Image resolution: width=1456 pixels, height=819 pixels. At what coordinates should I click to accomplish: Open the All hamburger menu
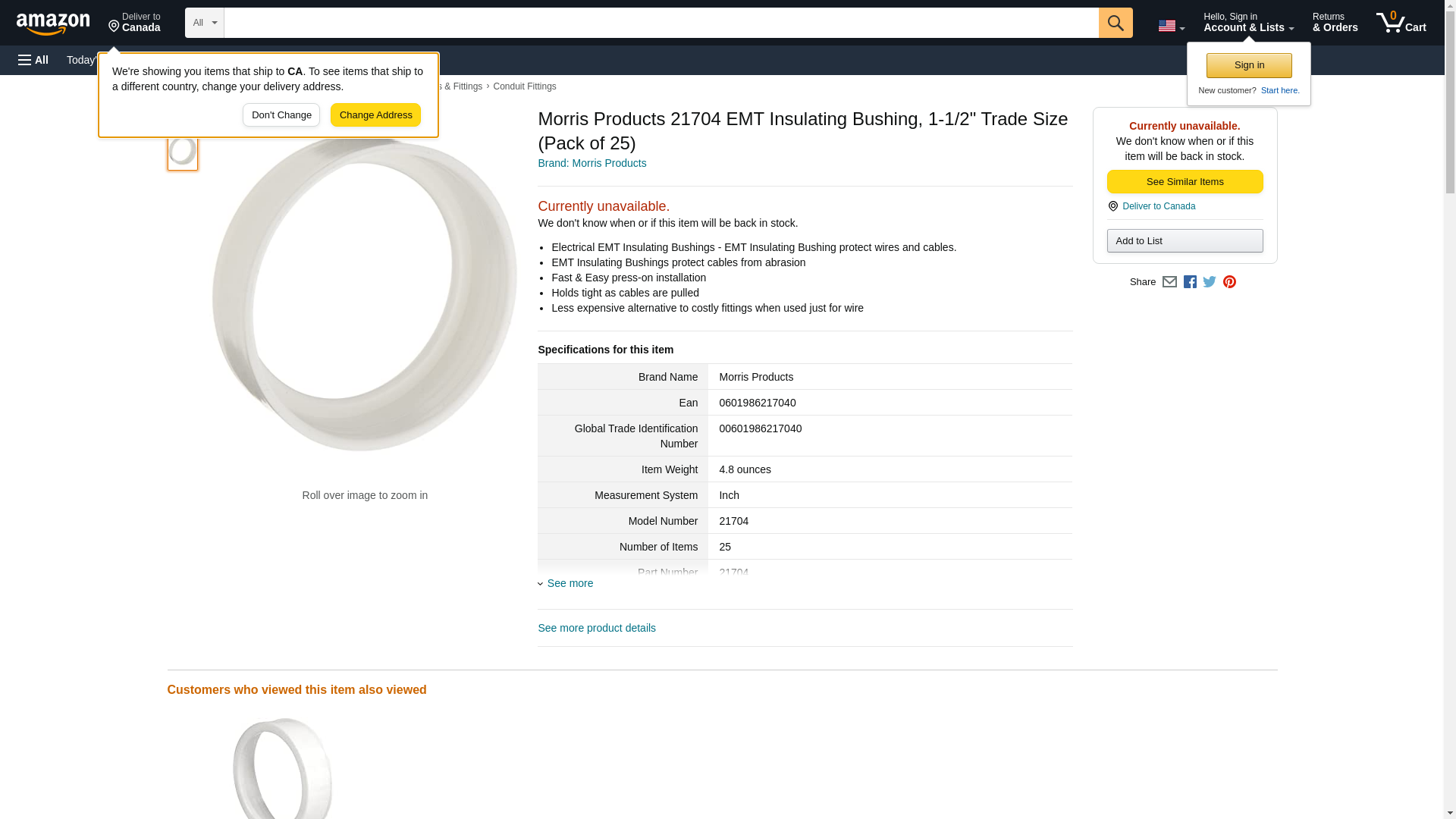click(33, 60)
